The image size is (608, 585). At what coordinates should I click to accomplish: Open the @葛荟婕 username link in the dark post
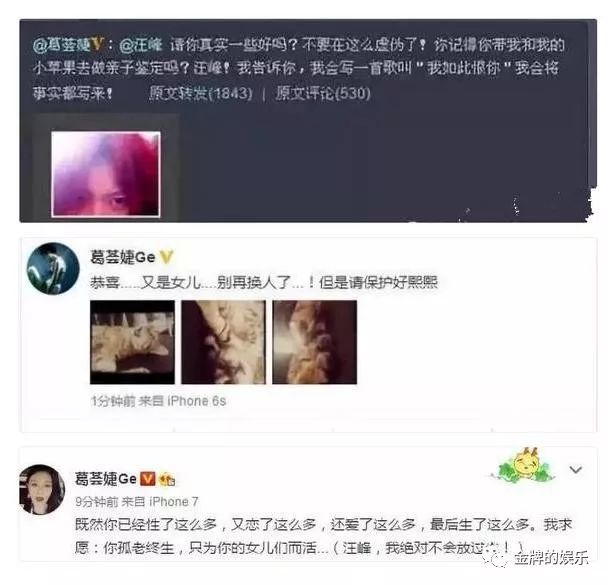click(x=62, y=45)
